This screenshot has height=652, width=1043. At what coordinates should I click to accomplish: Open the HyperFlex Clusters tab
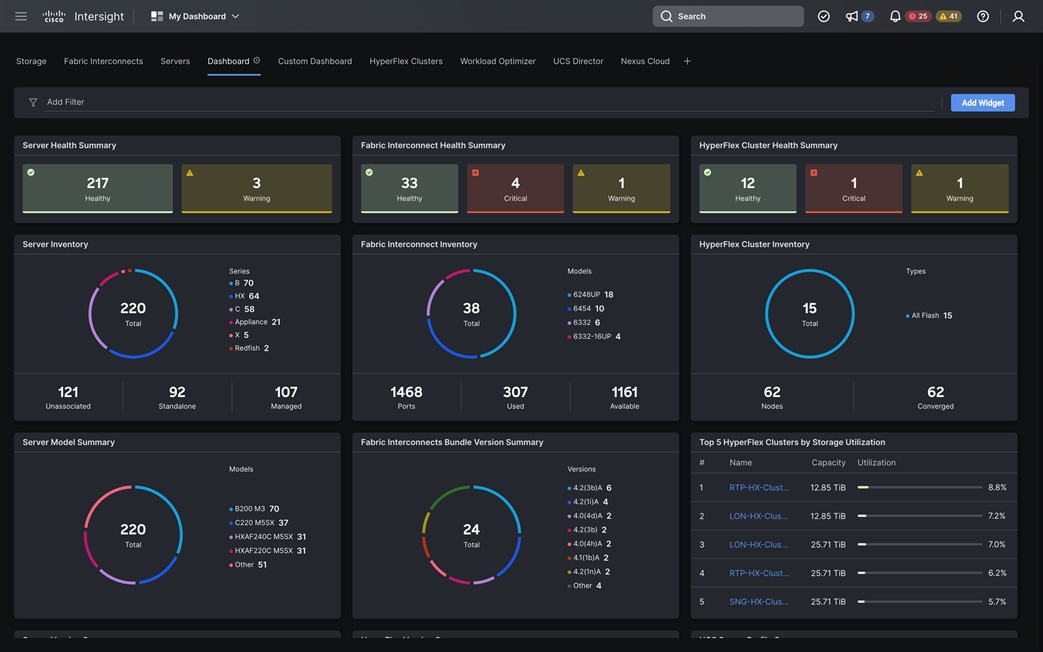tap(406, 61)
